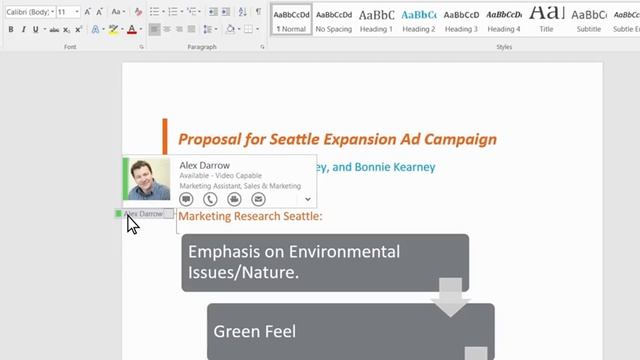Align text left

(154, 29)
